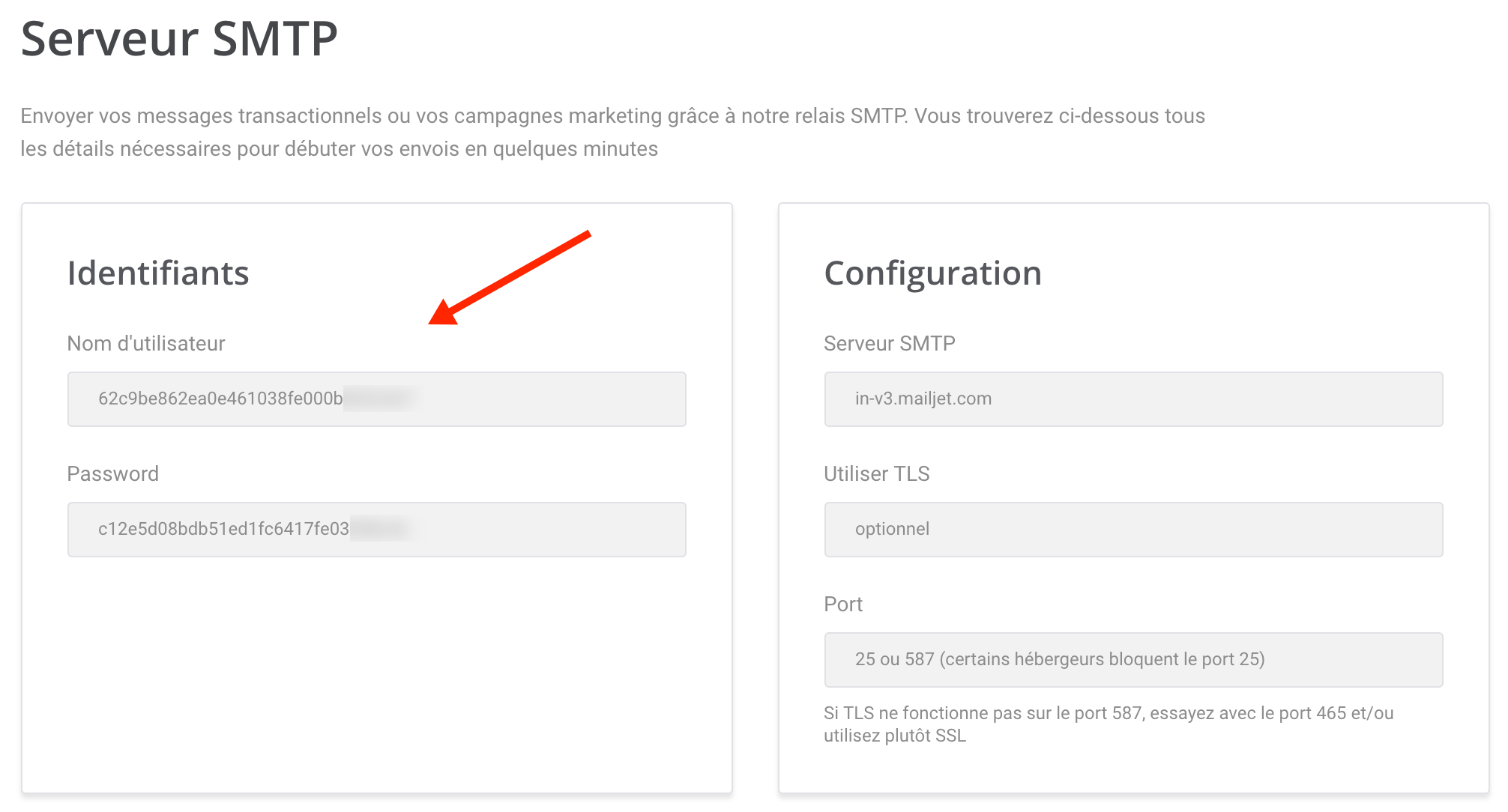
Task: Click the 'Port' label
Action: [843, 604]
